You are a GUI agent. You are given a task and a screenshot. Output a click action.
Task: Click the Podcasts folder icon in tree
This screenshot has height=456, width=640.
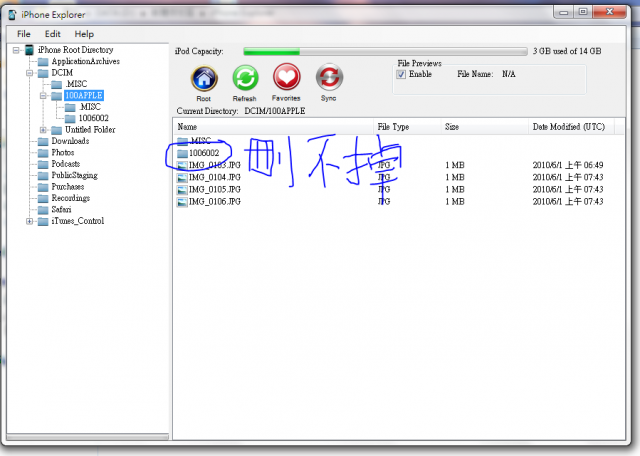pyautogui.click(x=43, y=165)
